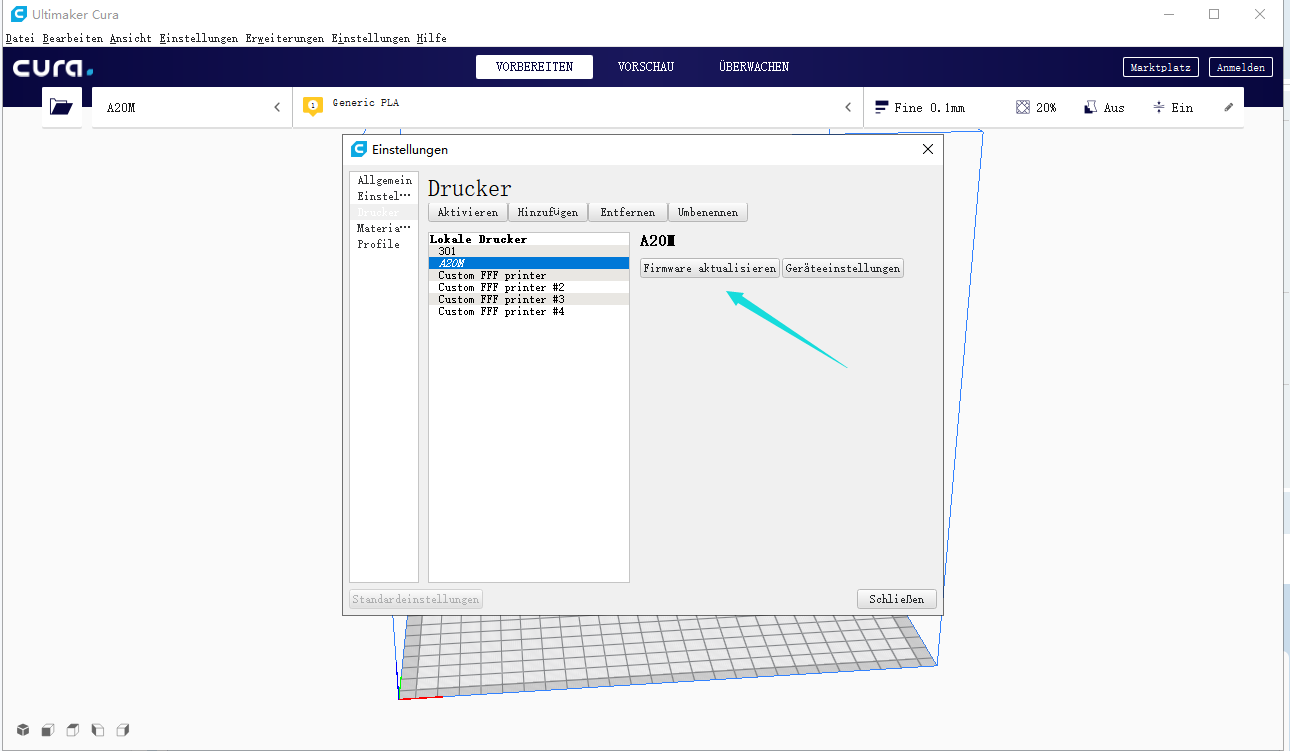The width and height of the screenshot is (1290, 751).
Task: Open the Erweiterungen menu
Action: point(285,38)
